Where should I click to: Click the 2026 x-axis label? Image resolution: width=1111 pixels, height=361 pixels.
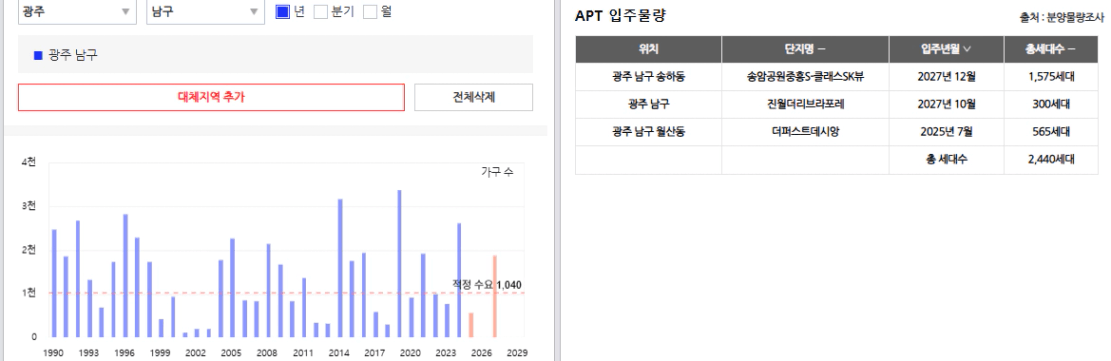click(x=482, y=352)
